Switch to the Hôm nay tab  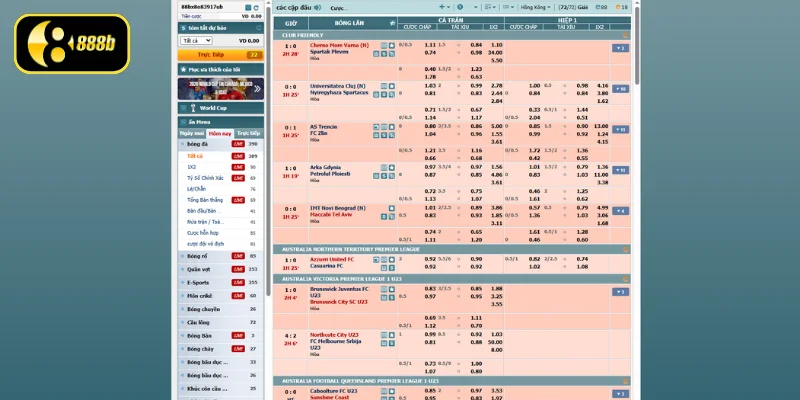coord(220,133)
